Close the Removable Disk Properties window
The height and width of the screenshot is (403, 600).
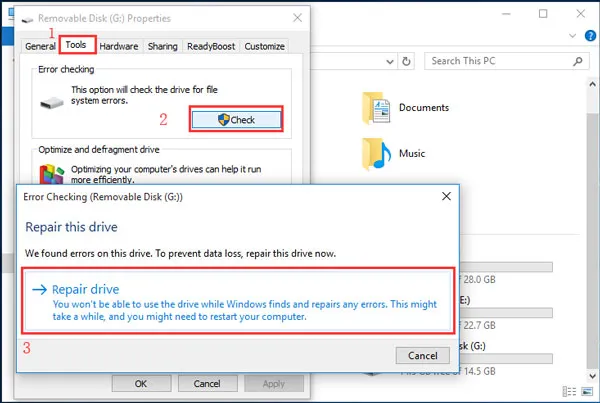tap(297, 18)
